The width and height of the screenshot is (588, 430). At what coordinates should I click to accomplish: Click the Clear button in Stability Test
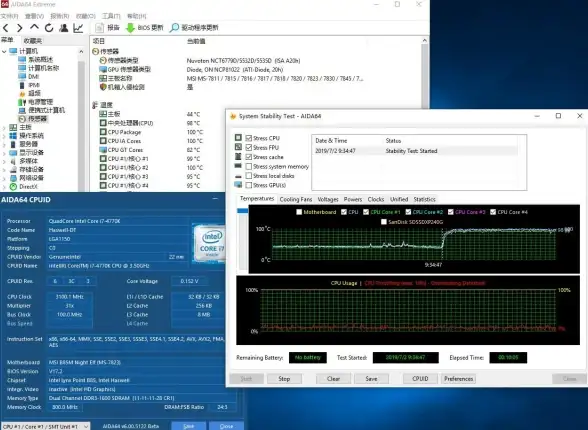pyautogui.click(x=333, y=379)
